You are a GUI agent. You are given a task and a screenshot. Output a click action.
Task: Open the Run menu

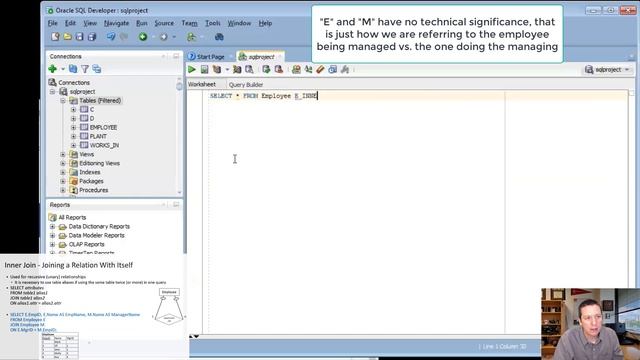[x=142, y=23]
